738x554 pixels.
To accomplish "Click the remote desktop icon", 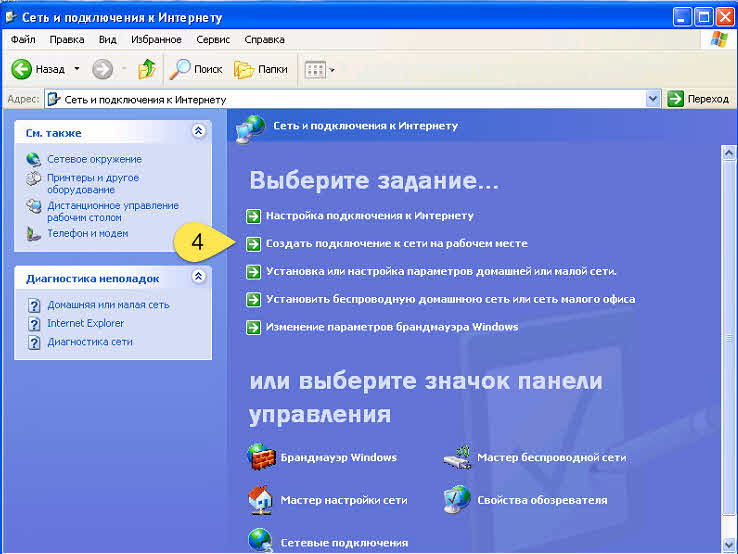I will point(33,206).
